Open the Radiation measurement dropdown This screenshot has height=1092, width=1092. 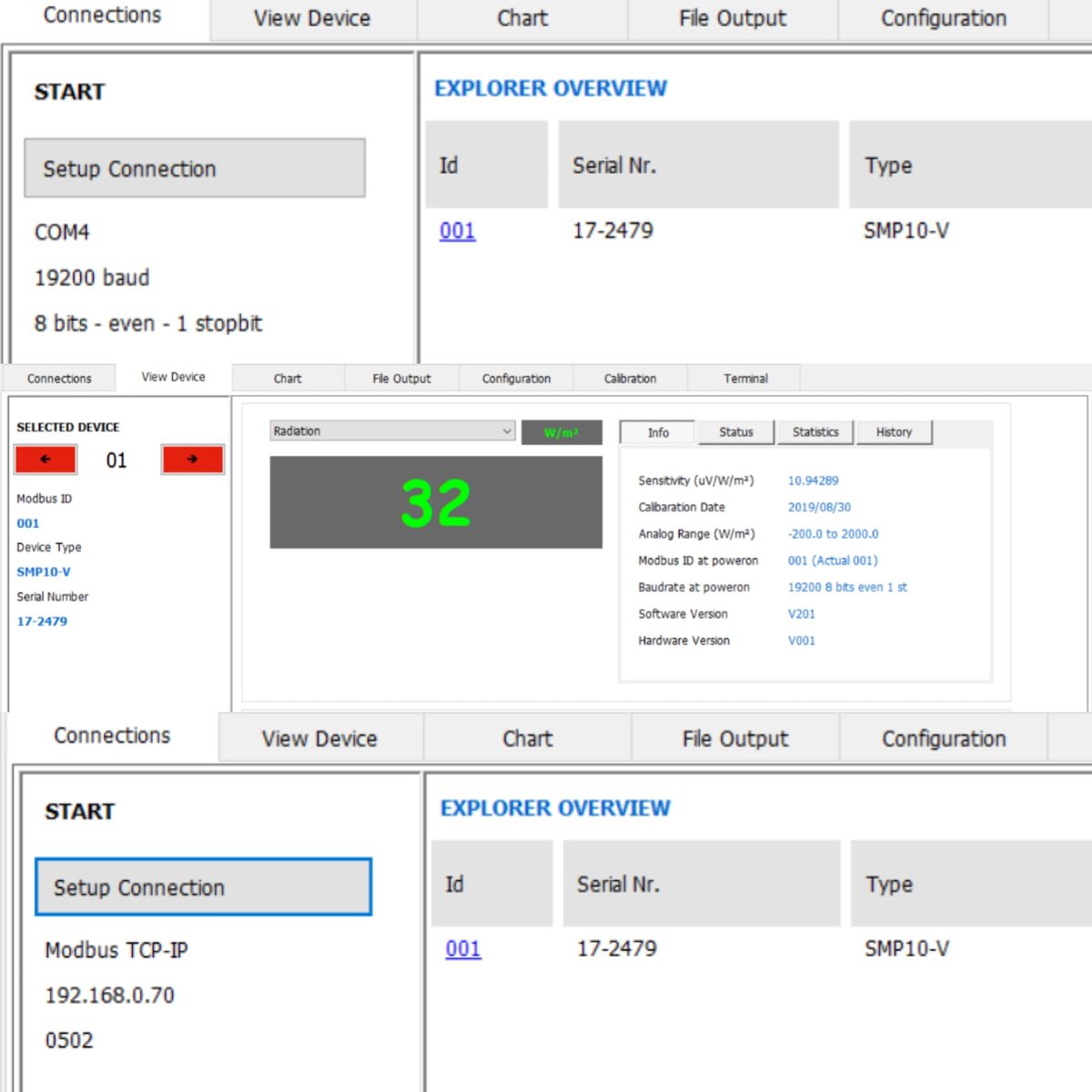[x=393, y=431]
